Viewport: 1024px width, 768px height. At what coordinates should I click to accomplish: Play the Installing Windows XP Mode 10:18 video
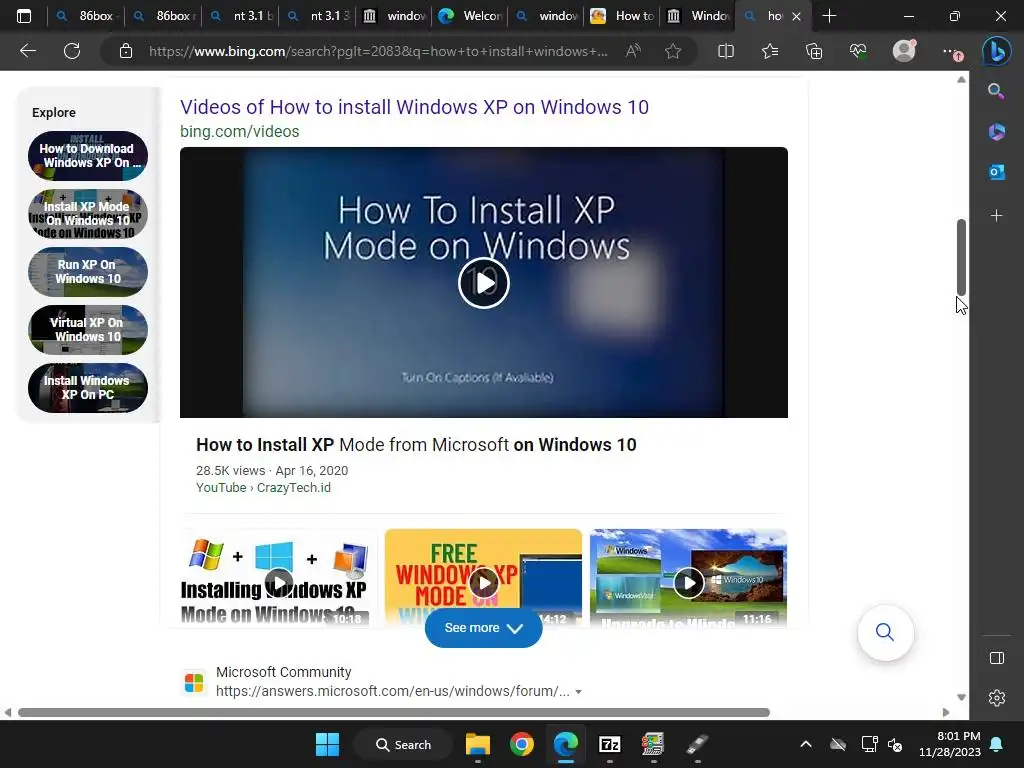279,583
